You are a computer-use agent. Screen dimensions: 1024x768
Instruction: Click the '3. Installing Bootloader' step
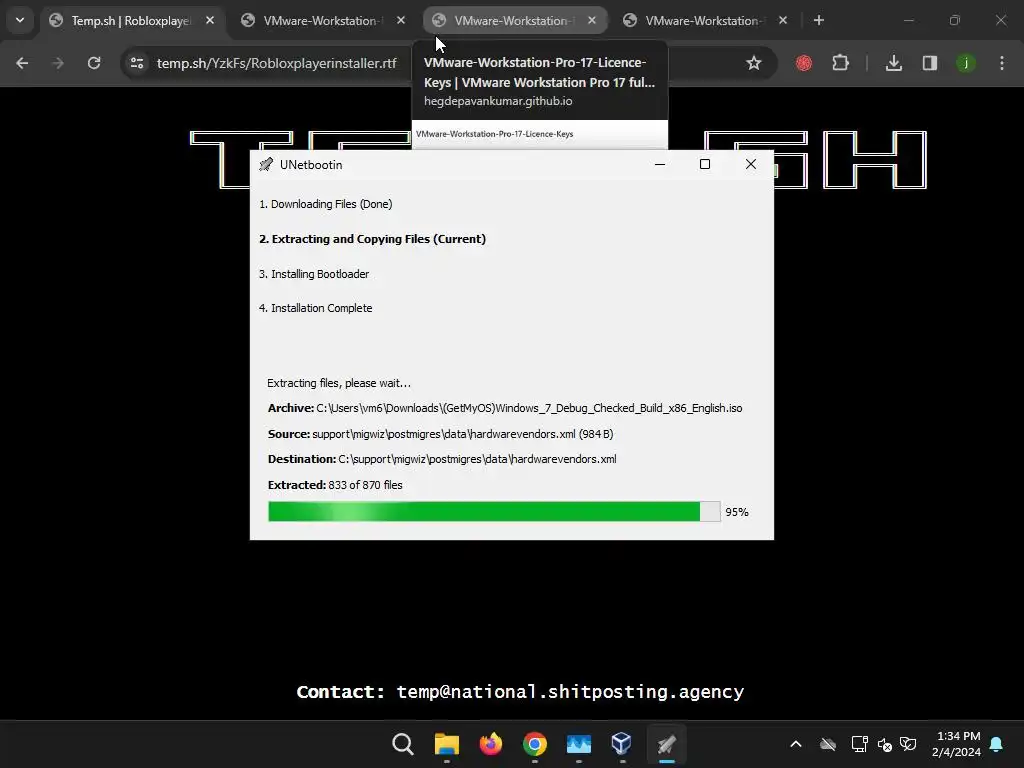(x=313, y=274)
